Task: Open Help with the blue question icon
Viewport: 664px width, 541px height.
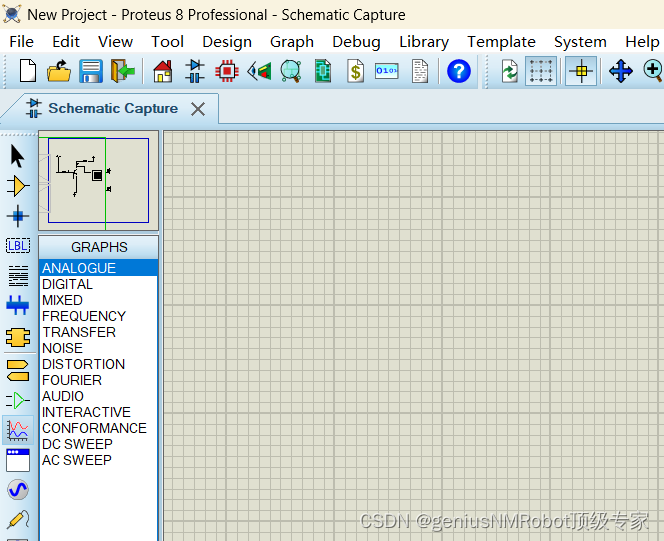Action: pos(459,71)
